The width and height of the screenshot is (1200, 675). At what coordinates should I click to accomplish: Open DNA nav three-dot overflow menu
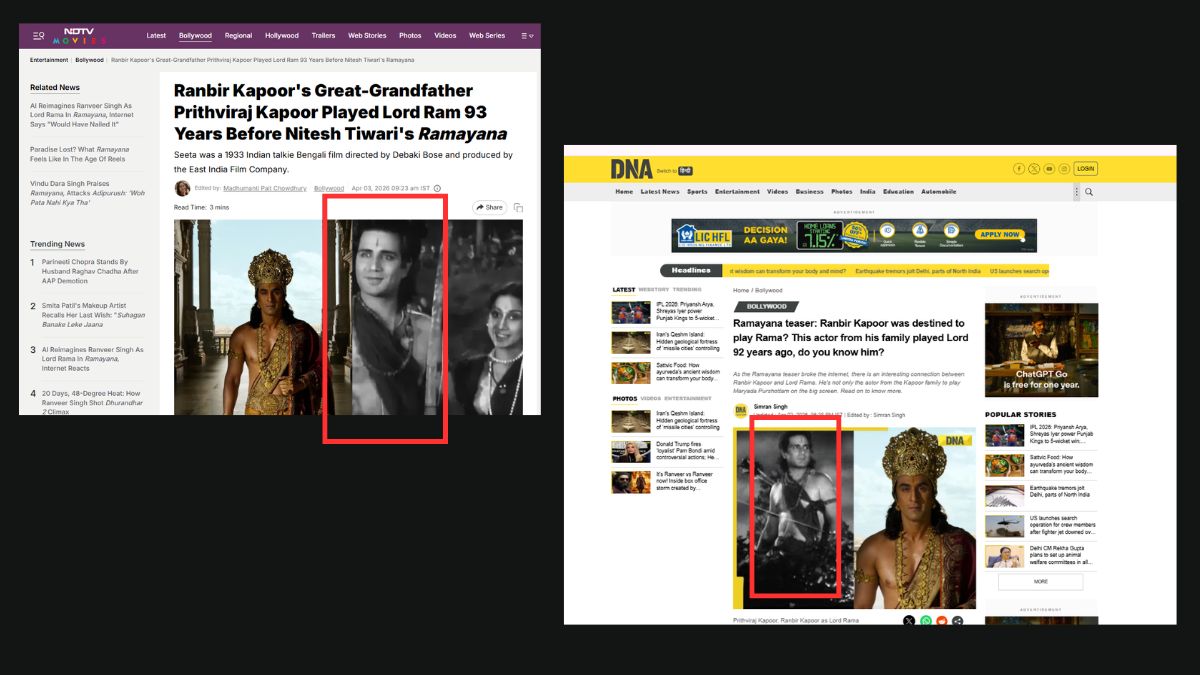[1076, 192]
